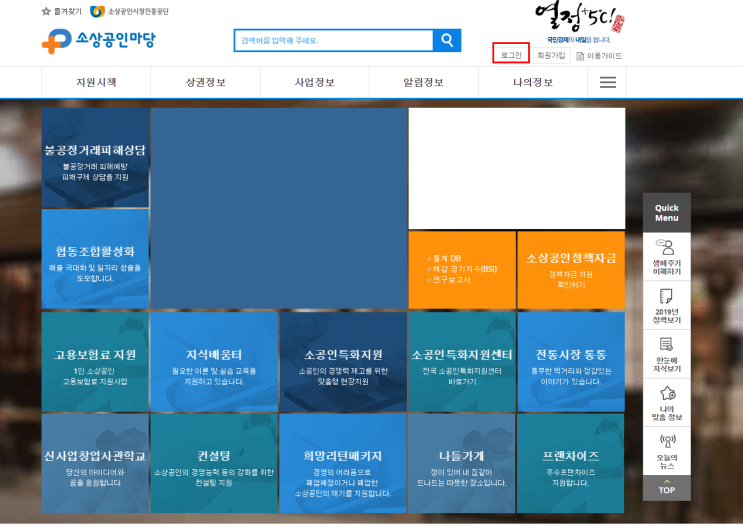Screen dimensions: 743x526
Task: Click the 로그인 button
Action: coord(511,53)
